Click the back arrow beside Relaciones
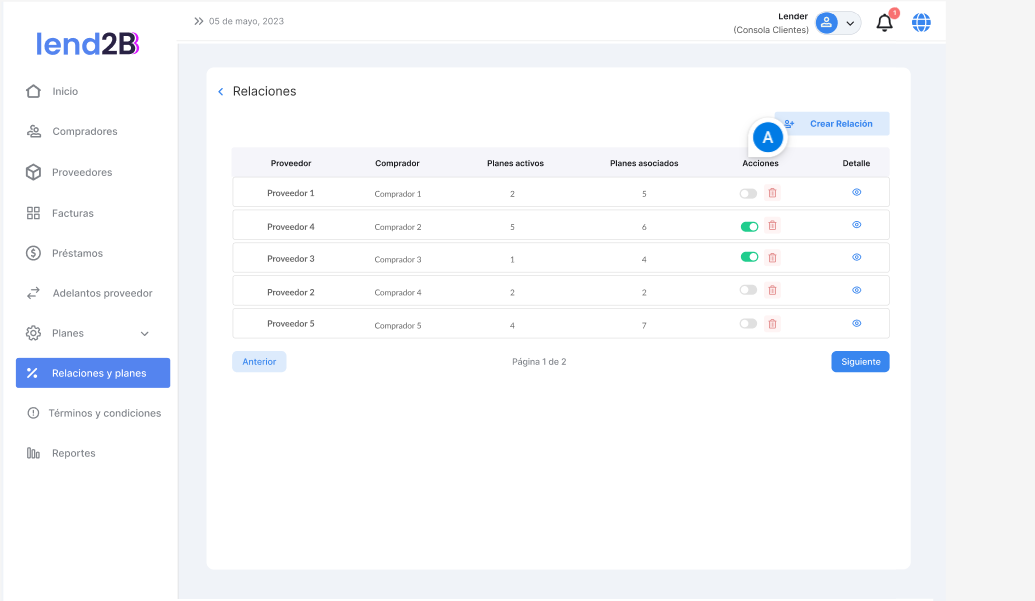Viewport: 1035px width, 601px height. click(x=221, y=92)
